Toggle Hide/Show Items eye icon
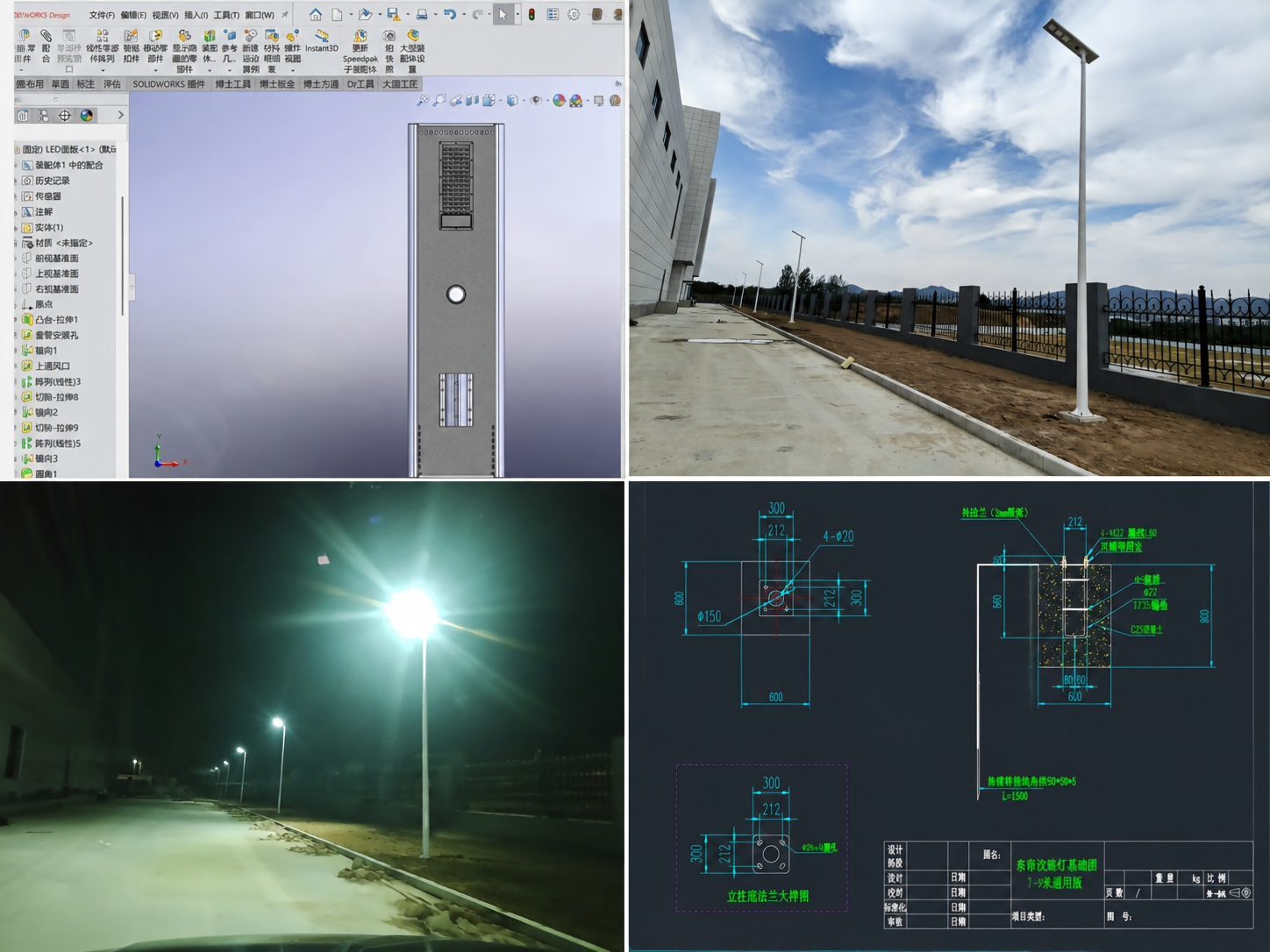 coord(536,101)
